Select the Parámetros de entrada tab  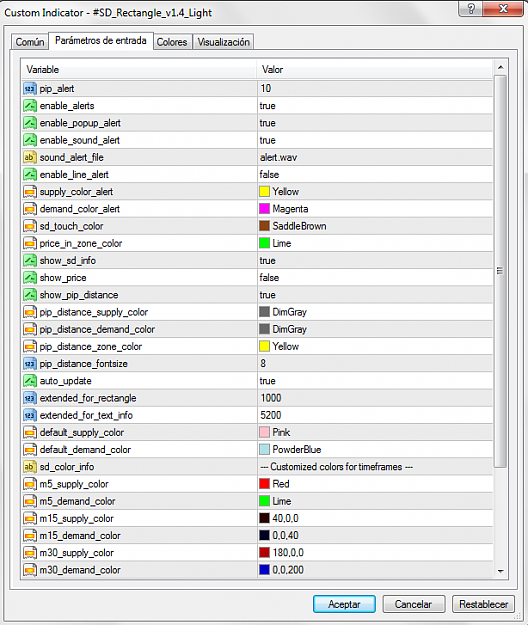tap(101, 41)
